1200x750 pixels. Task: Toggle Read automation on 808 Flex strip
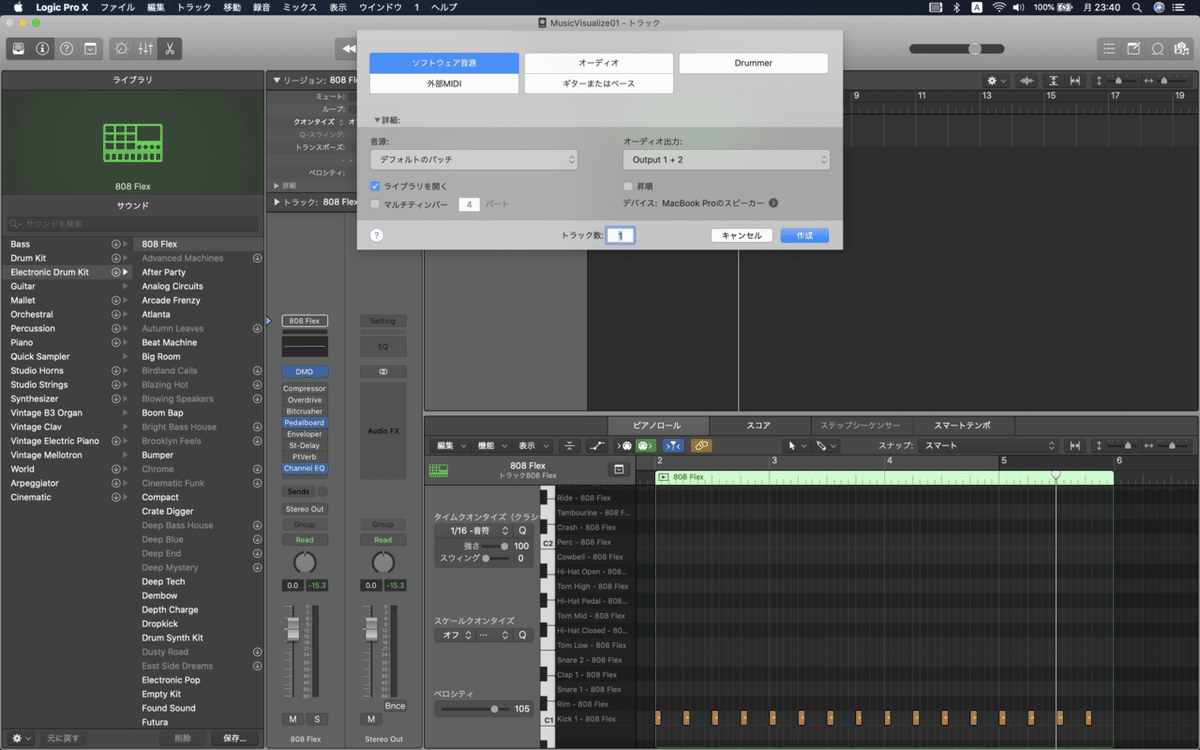pos(304,540)
